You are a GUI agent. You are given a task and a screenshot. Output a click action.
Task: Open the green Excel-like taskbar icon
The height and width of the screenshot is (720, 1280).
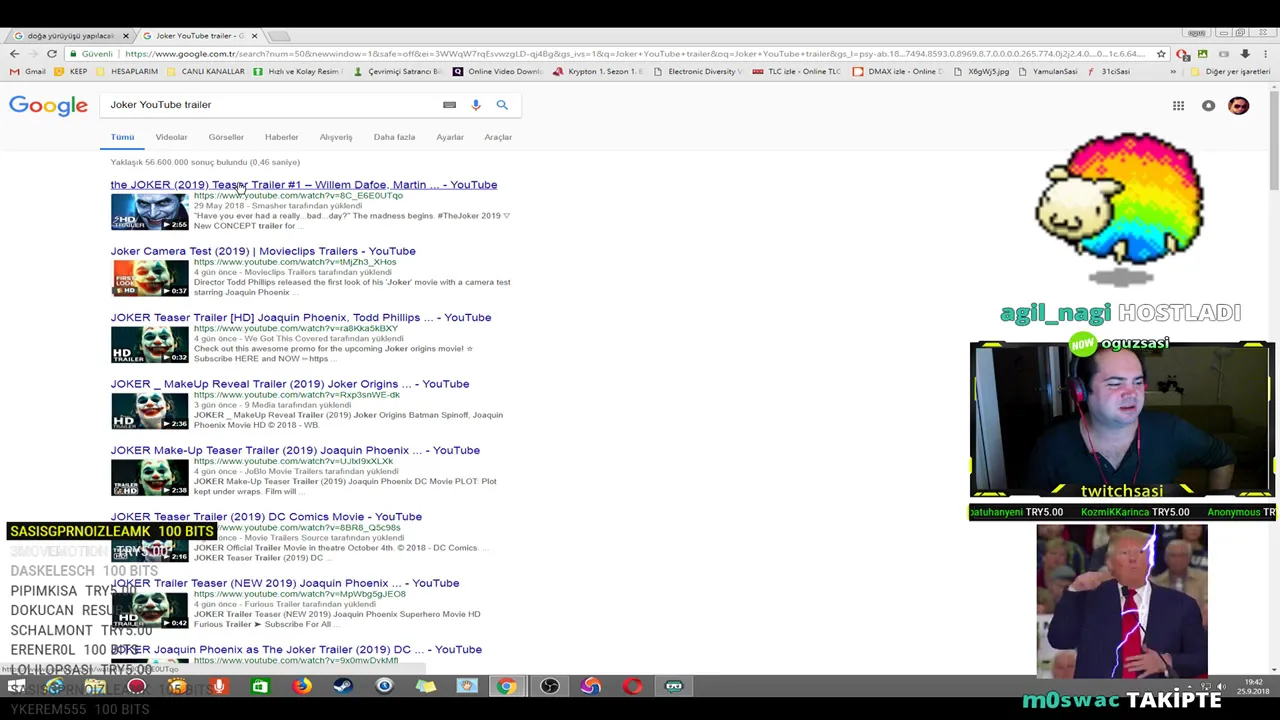coord(259,686)
